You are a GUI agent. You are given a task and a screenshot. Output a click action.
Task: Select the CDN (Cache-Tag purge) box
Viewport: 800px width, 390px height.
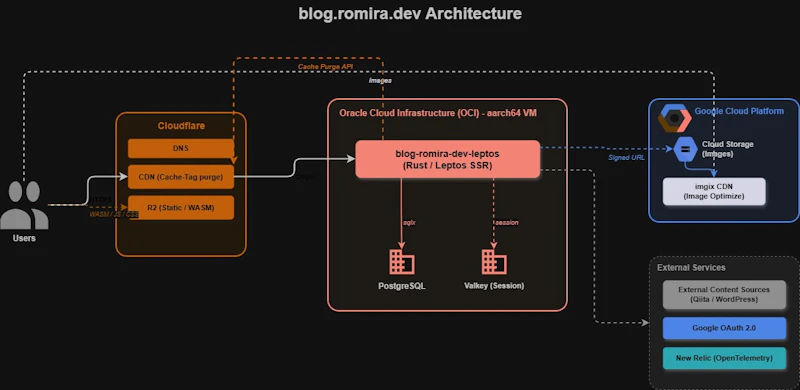(x=181, y=177)
